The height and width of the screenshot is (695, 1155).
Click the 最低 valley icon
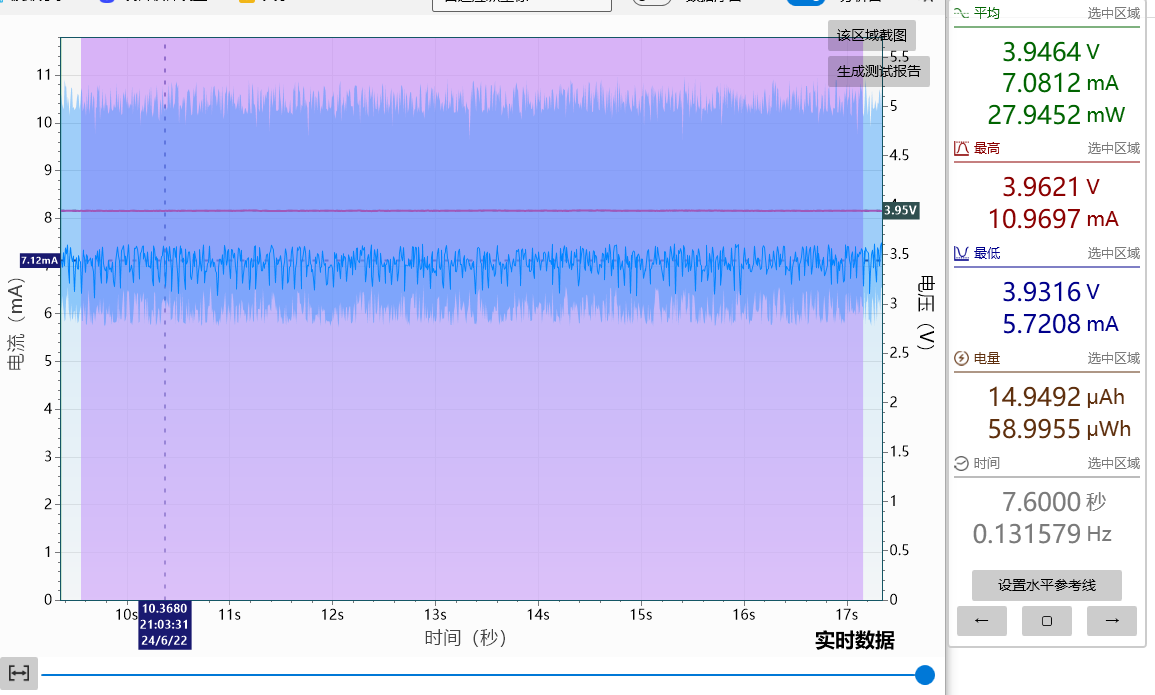[x=961, y=253]
